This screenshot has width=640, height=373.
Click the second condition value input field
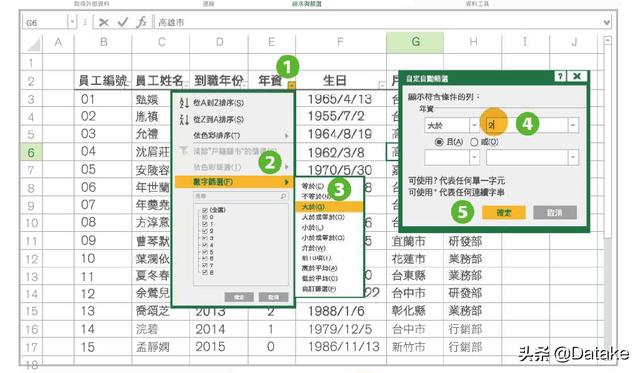527,157
